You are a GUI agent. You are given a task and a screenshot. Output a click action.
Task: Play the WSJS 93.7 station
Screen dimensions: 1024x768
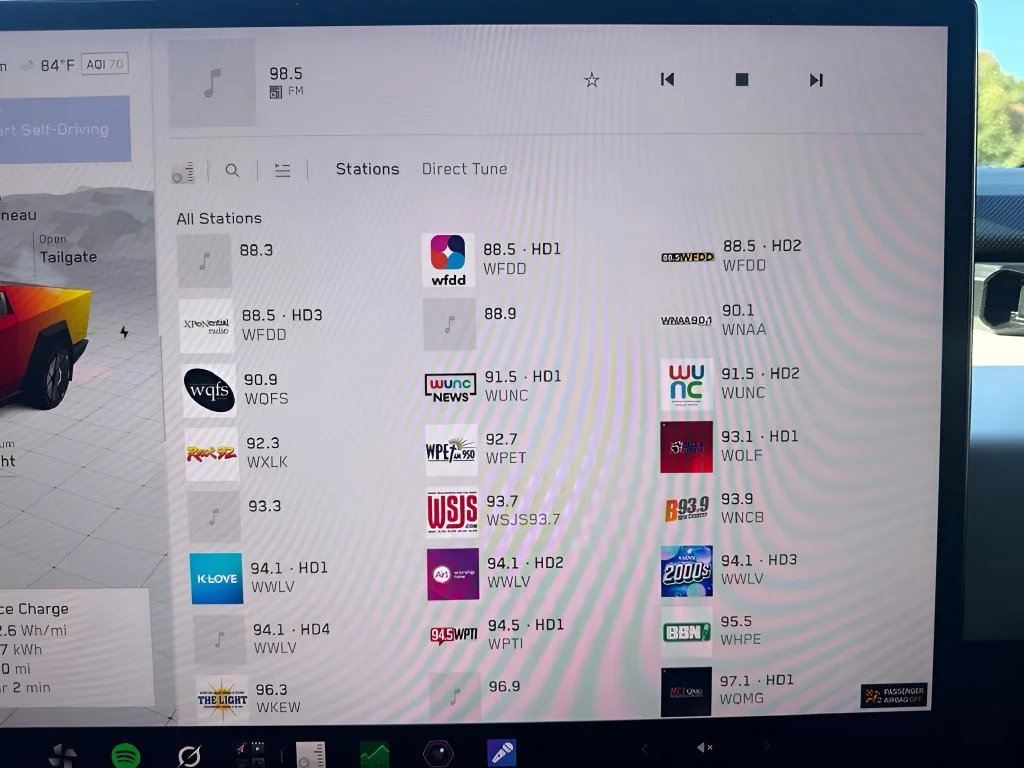pyautogui.click(x=494, y=511)
